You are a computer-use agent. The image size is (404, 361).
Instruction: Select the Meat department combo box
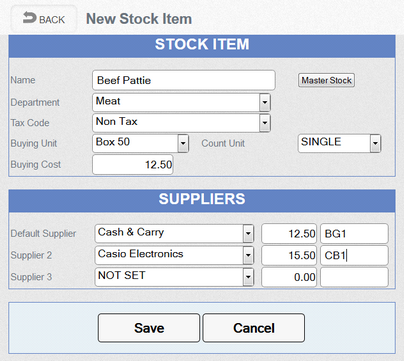point(181,102)
